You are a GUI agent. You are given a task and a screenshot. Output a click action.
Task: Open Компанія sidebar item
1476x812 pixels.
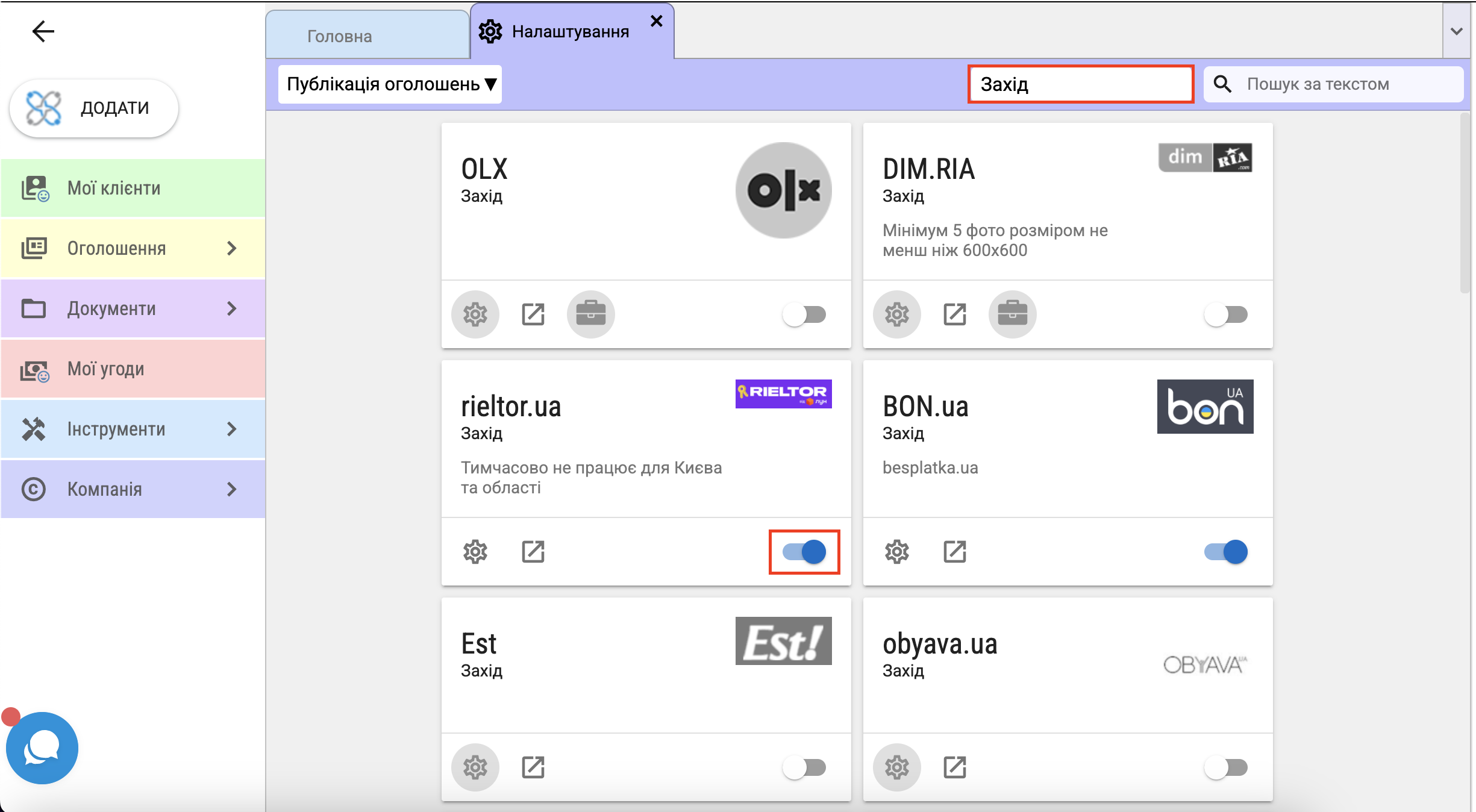coord(133,489)
